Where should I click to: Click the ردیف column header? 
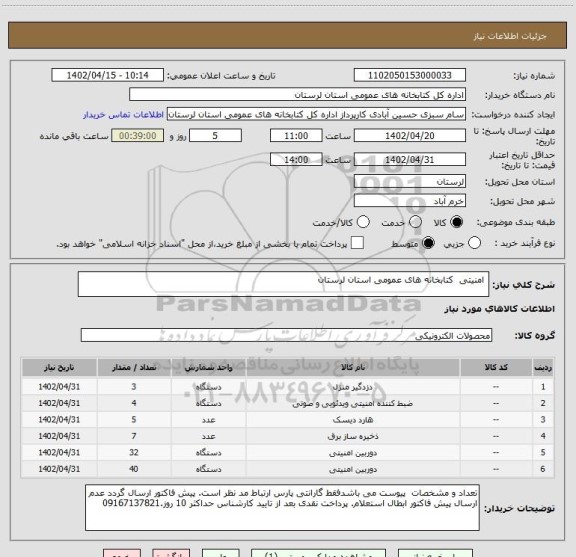pyautogui.click(x=543, y=367)
